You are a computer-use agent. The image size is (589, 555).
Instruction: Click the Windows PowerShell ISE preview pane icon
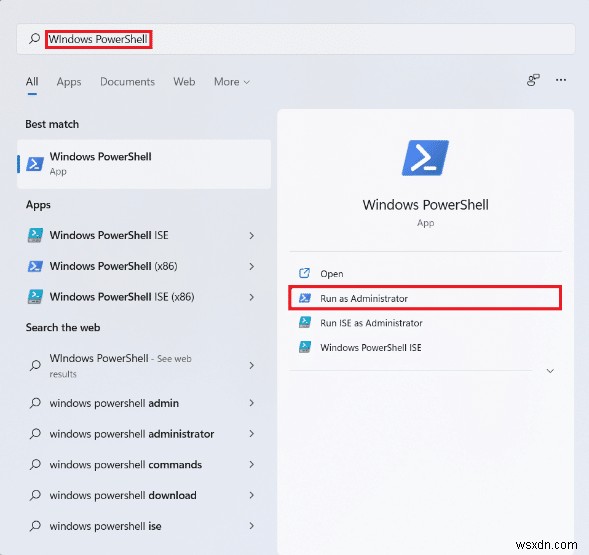click(x=305, y=347)
